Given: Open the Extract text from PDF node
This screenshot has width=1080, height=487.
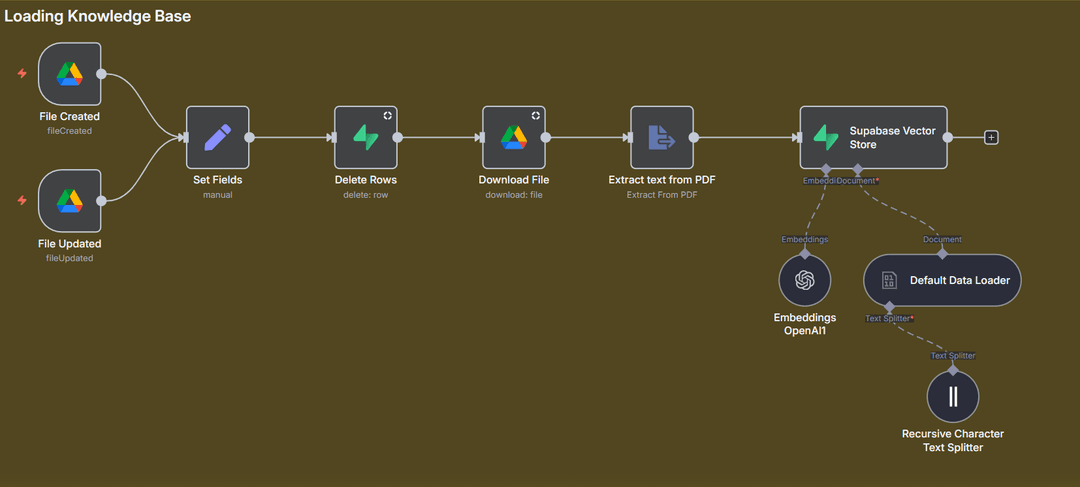Looking at the screenshot, I should [661, 138].
